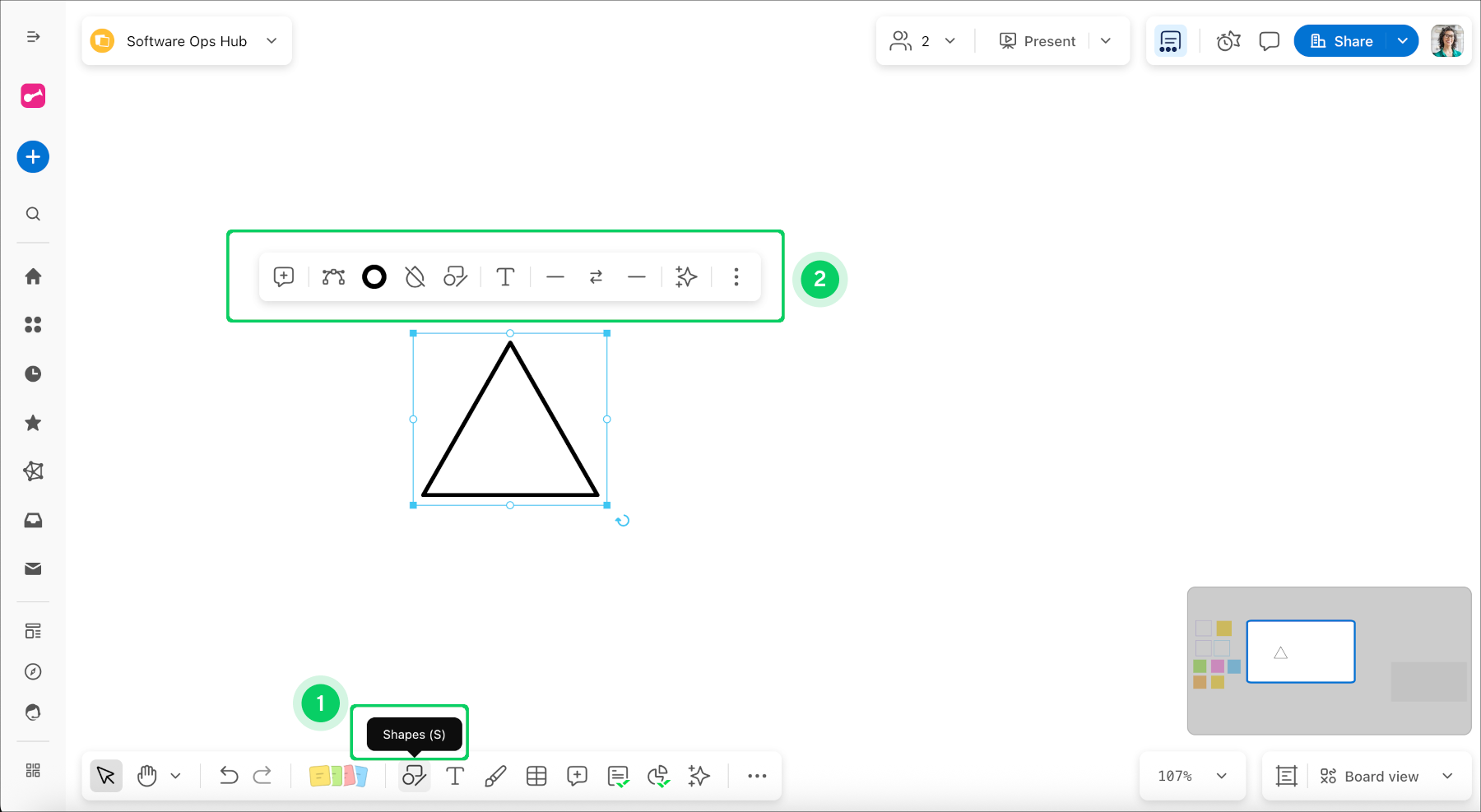Open the More options menu in the bottom toolbar
The height and width of the screenshot is (812, 1481).
click(x=756, y=775)
